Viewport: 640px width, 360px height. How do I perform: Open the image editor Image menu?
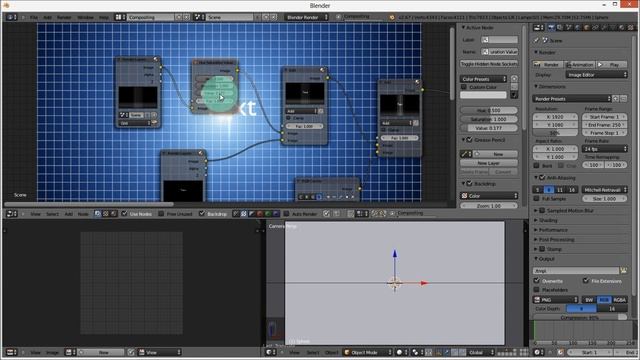pyautogui.click(x=52, y=352)
